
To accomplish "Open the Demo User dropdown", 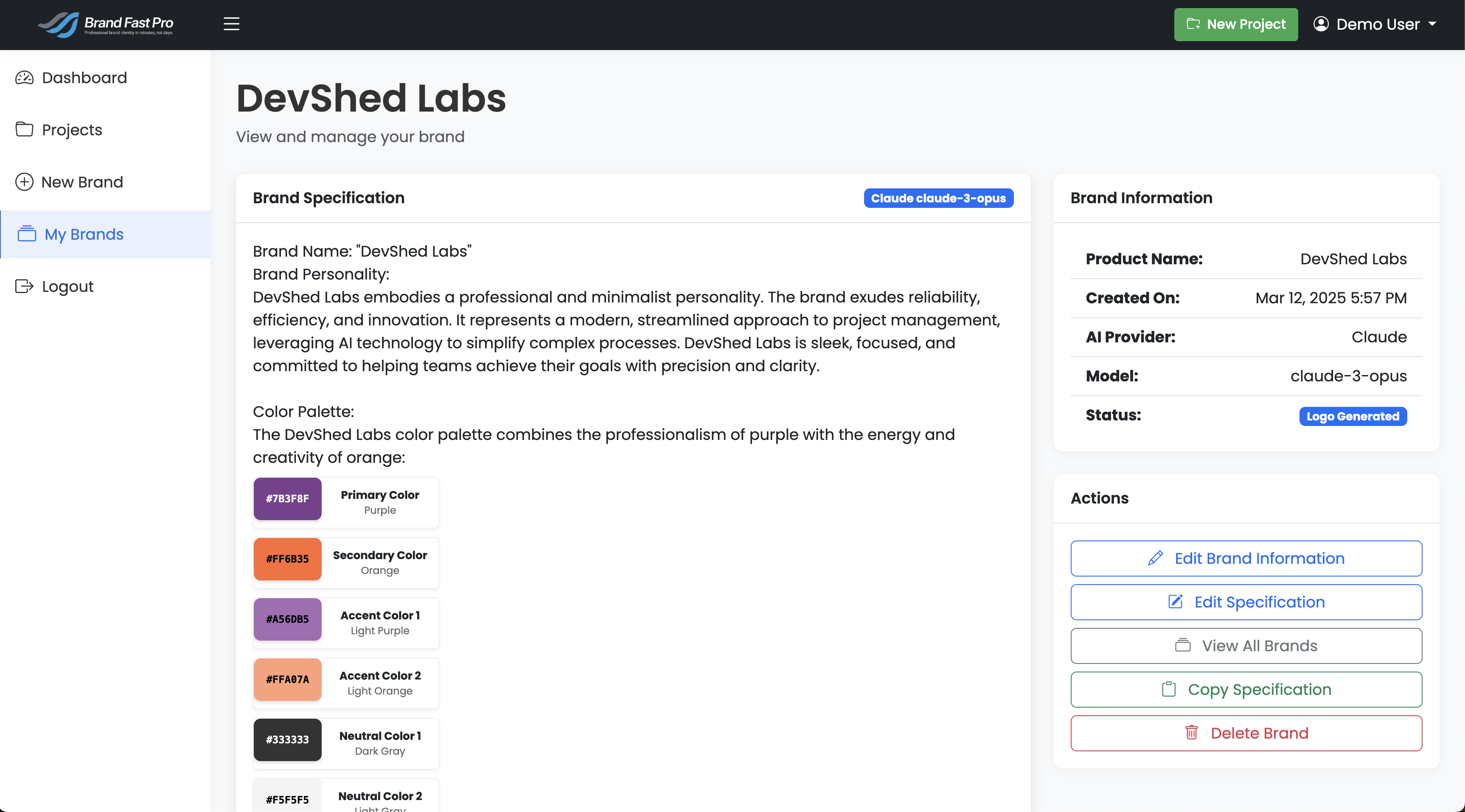I will point(1375,24).
